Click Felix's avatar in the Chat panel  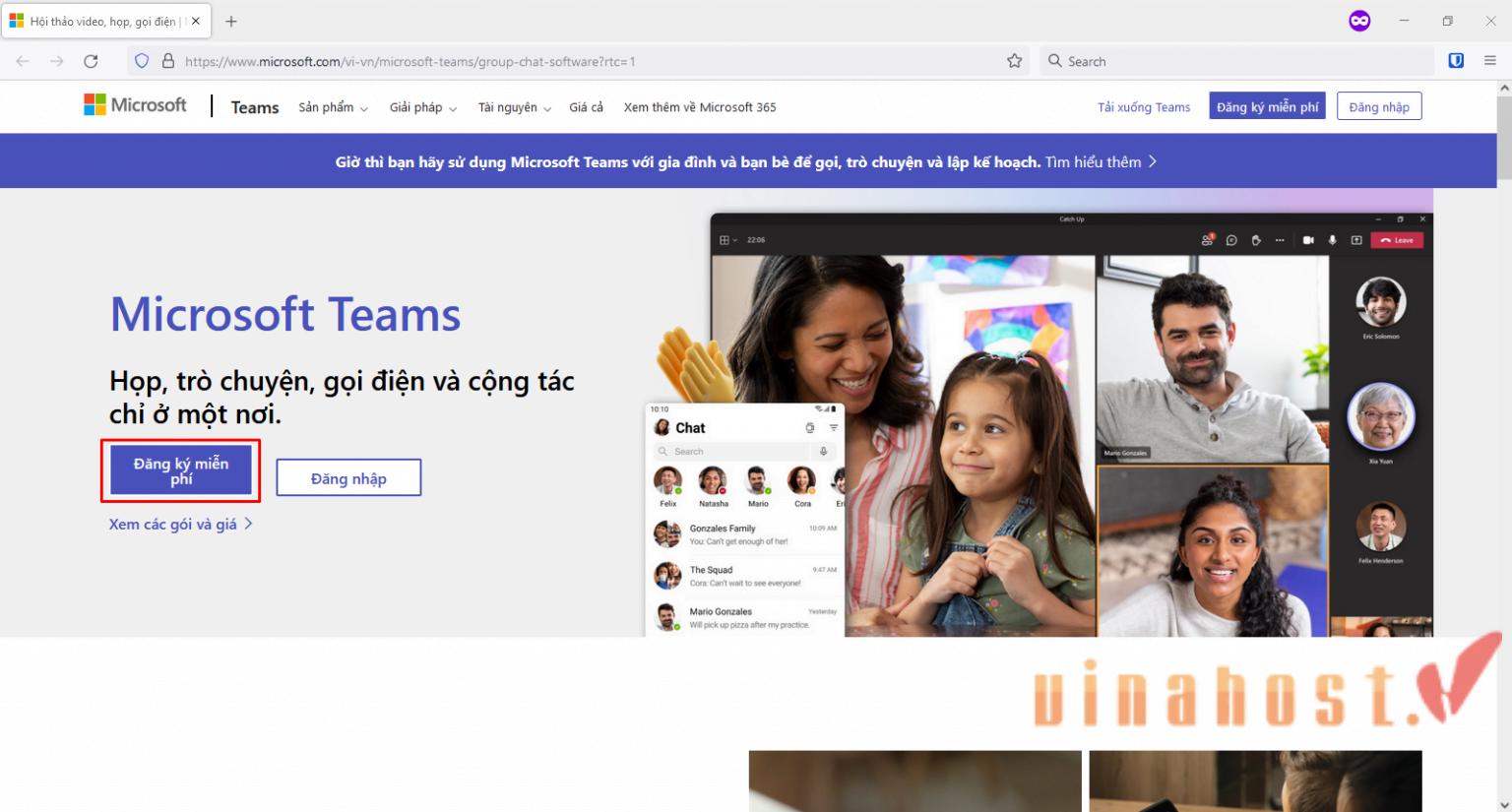tap(667, 480)
